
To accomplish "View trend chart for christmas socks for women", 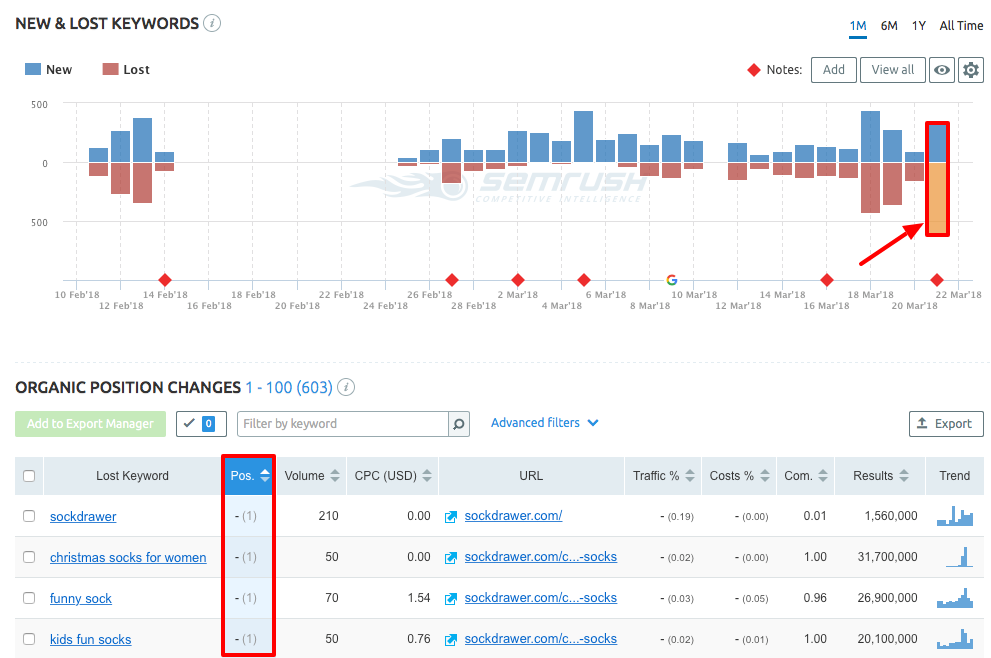I will click(959, 557).
